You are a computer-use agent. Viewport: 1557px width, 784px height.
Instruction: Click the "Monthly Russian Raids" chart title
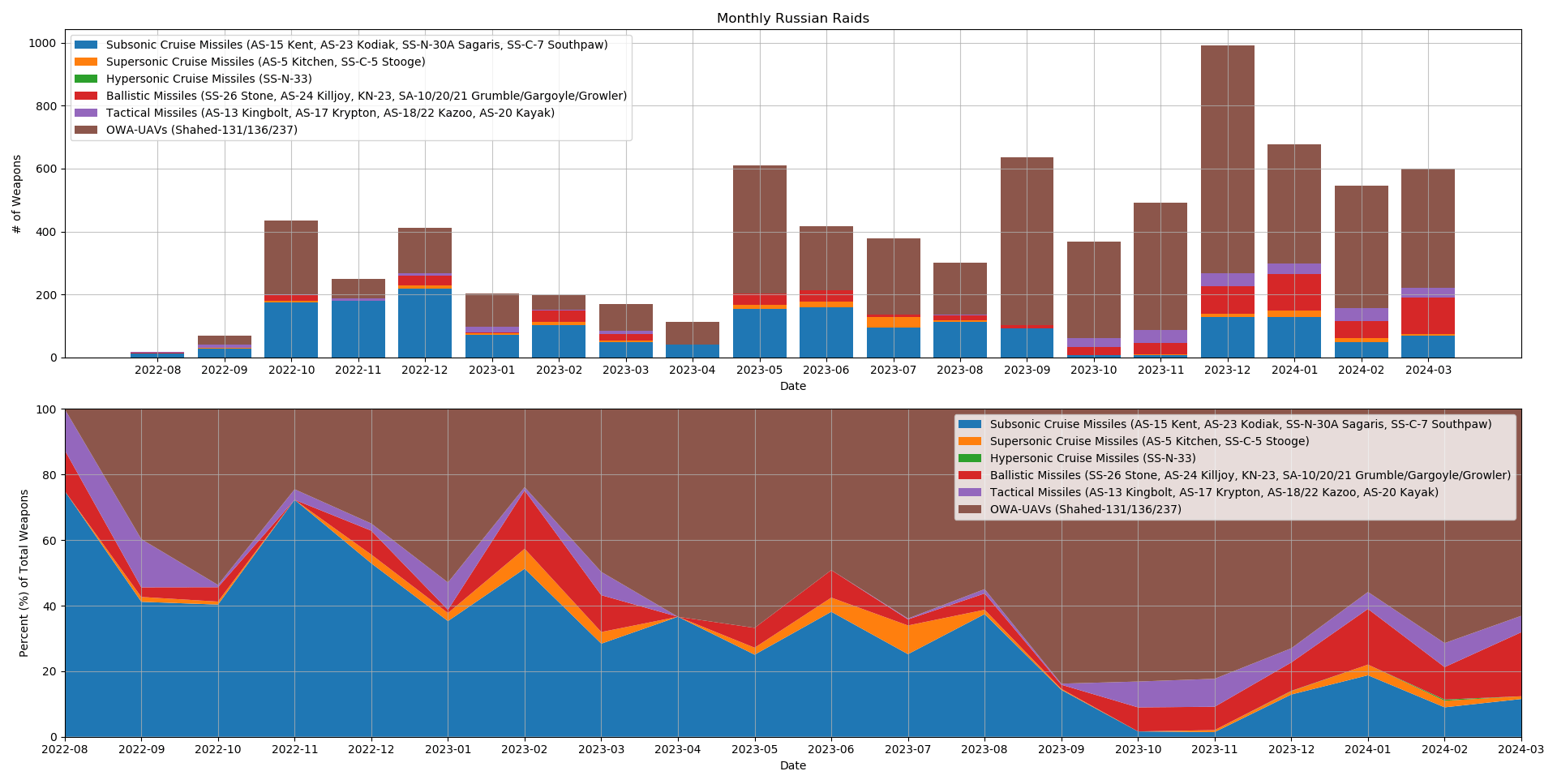[792, 19]
